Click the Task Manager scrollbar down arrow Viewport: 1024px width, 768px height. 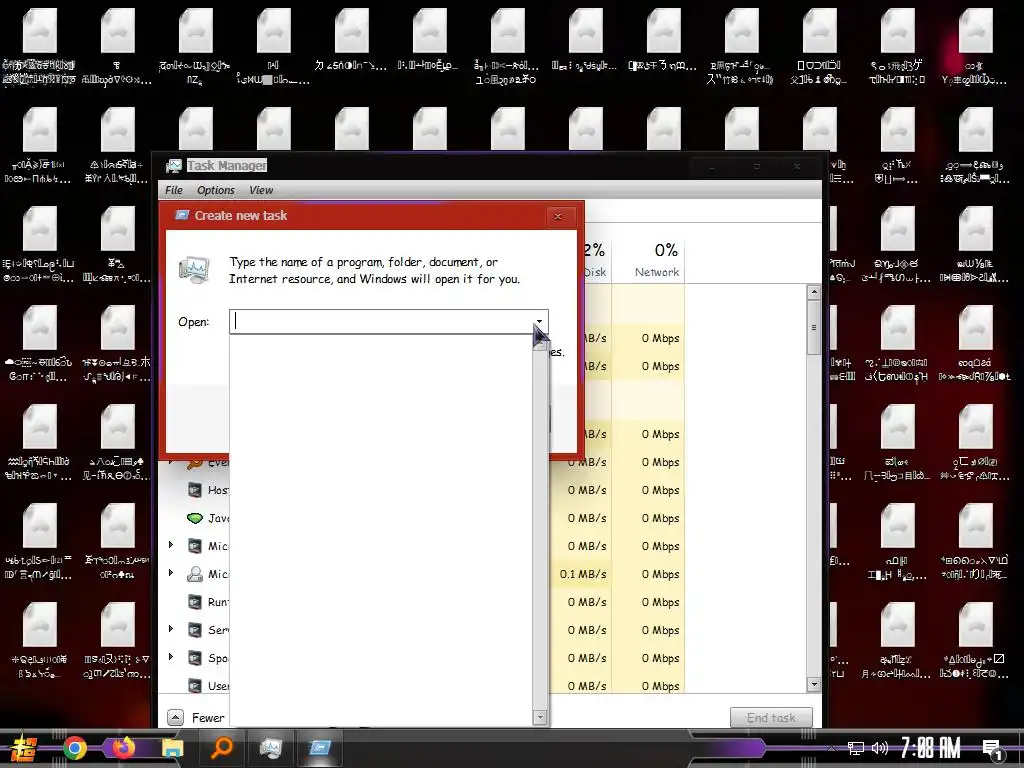(x=814, y=685)
